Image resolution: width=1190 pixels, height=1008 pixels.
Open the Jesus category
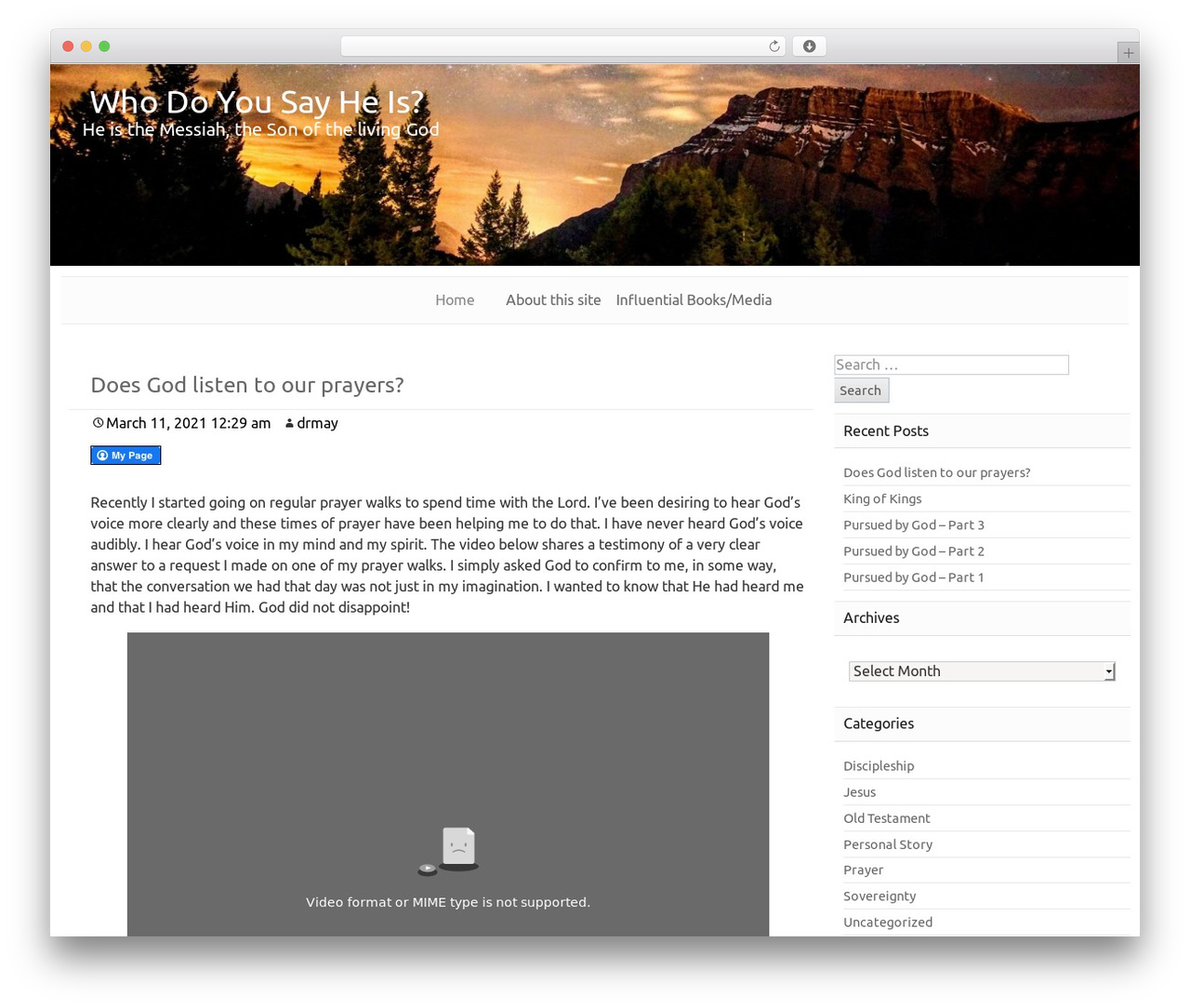point(859,792)
